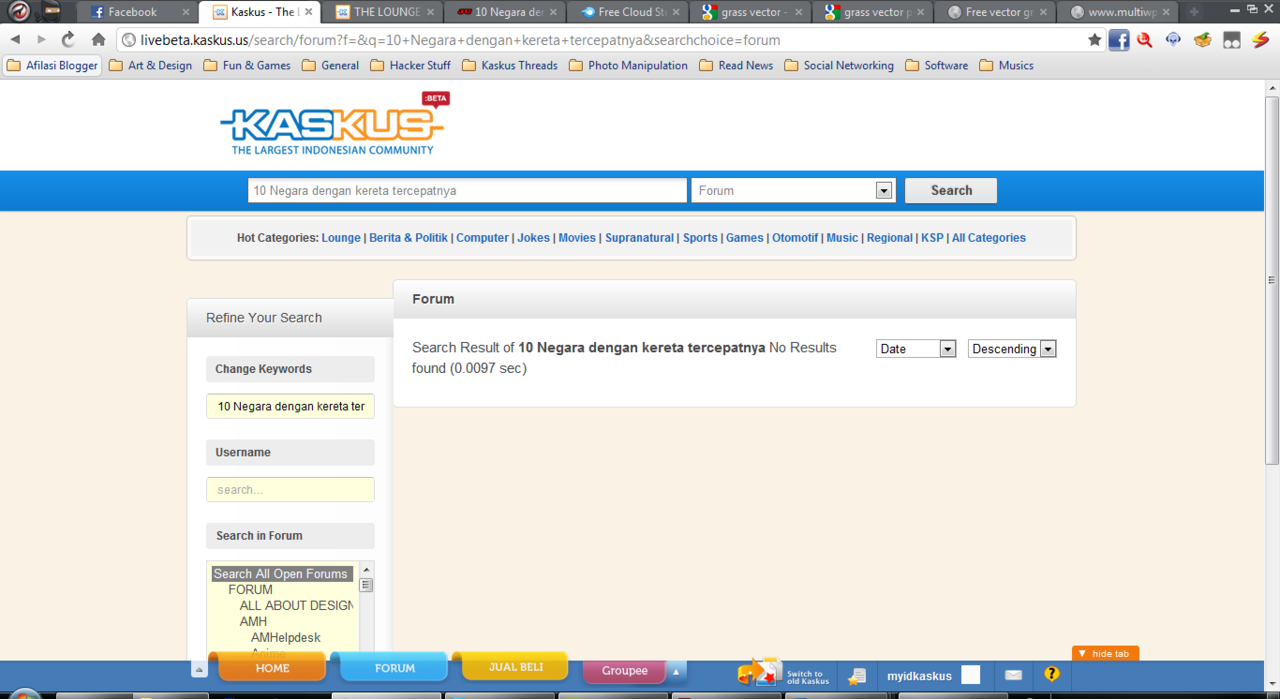This screenshot has width=1280, height=699.
Task: Open help via the yellow question mark icon
Action: coord(1051,675)
